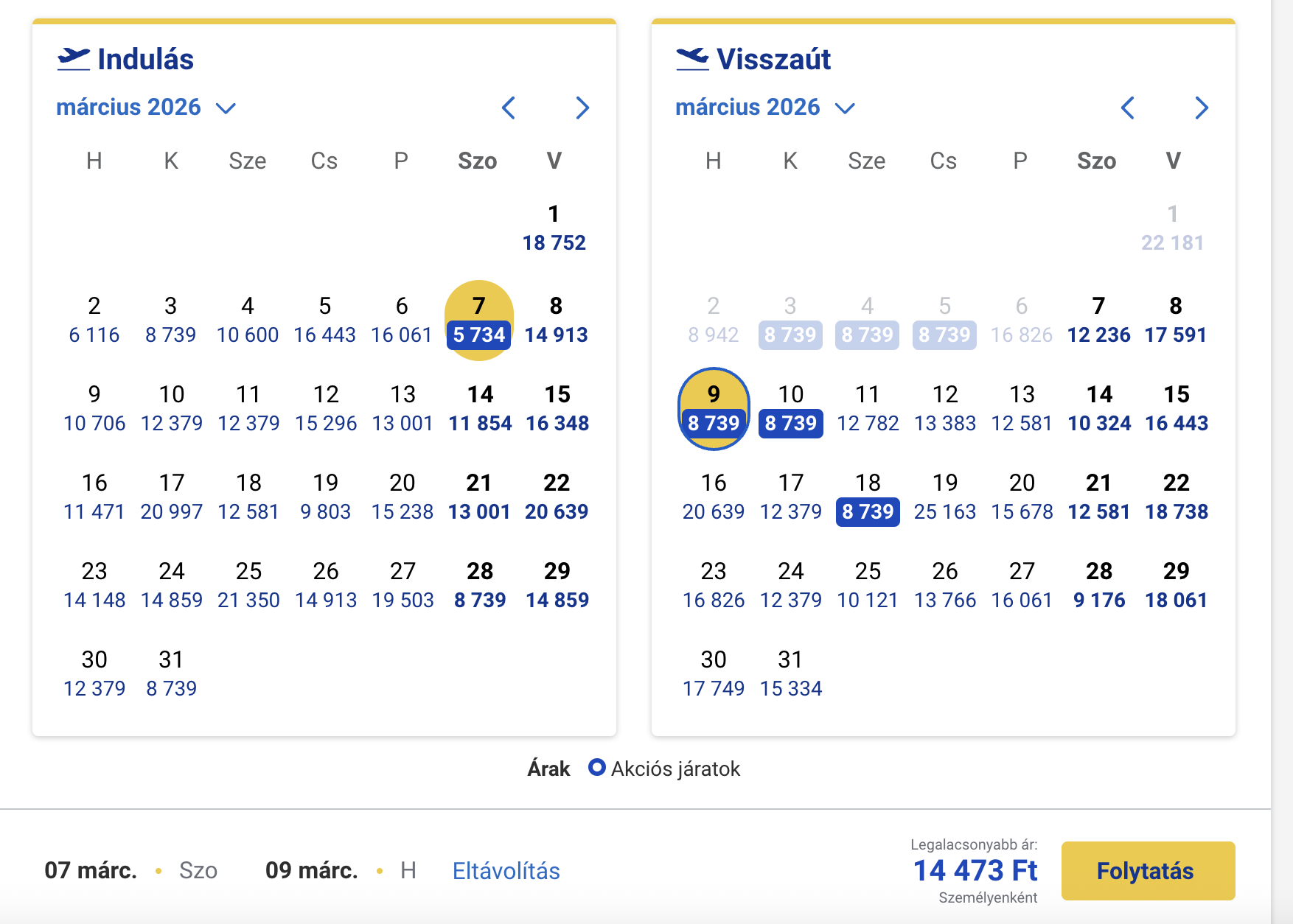
Task: Go to previous month in Indulás calendar
Action: click(508, 108)
